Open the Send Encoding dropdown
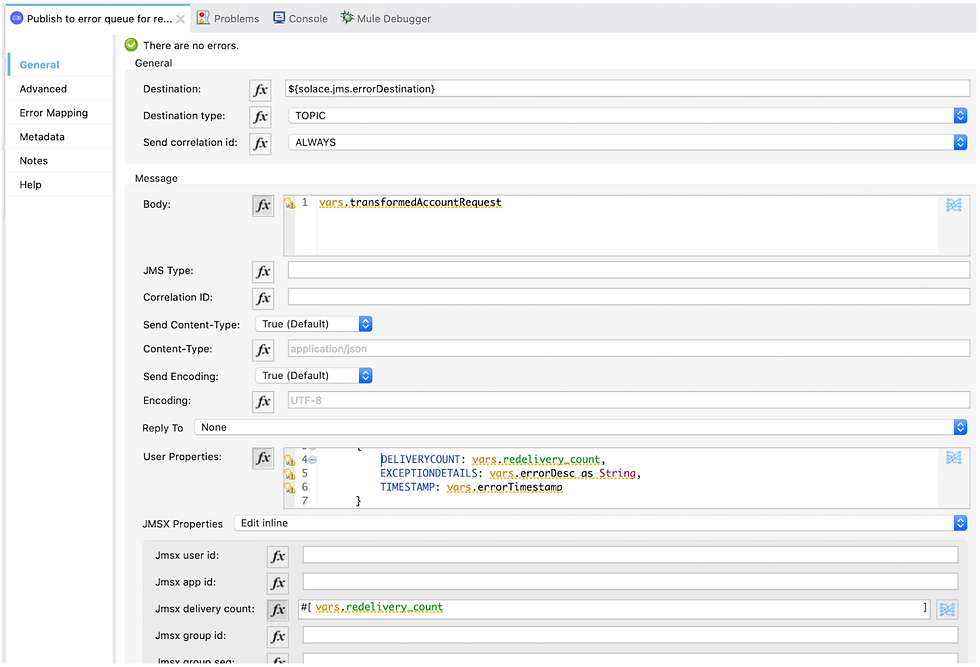Image resolution: width=980 pixels, height=667 pixels. point(314,376)
